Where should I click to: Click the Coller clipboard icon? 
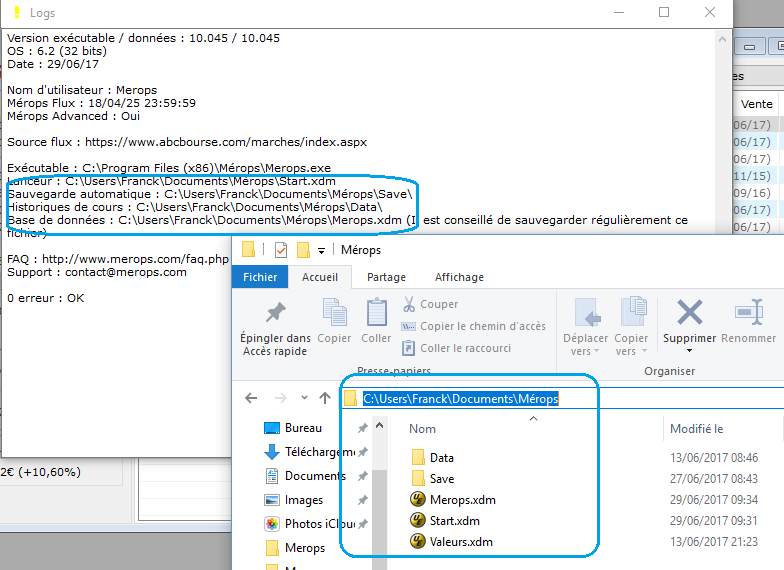[x=376, y=312]
